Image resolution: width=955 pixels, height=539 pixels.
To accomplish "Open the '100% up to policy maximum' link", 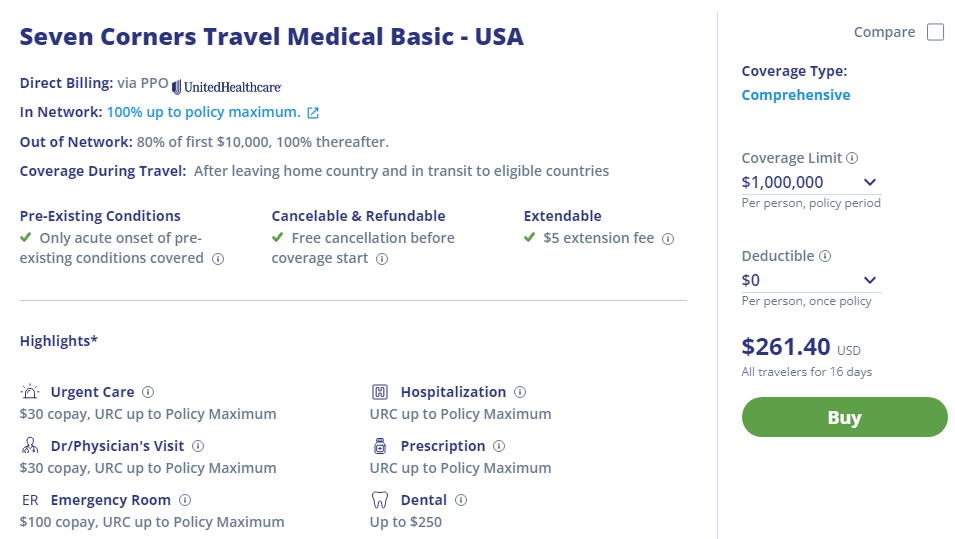I will [203, 112].
